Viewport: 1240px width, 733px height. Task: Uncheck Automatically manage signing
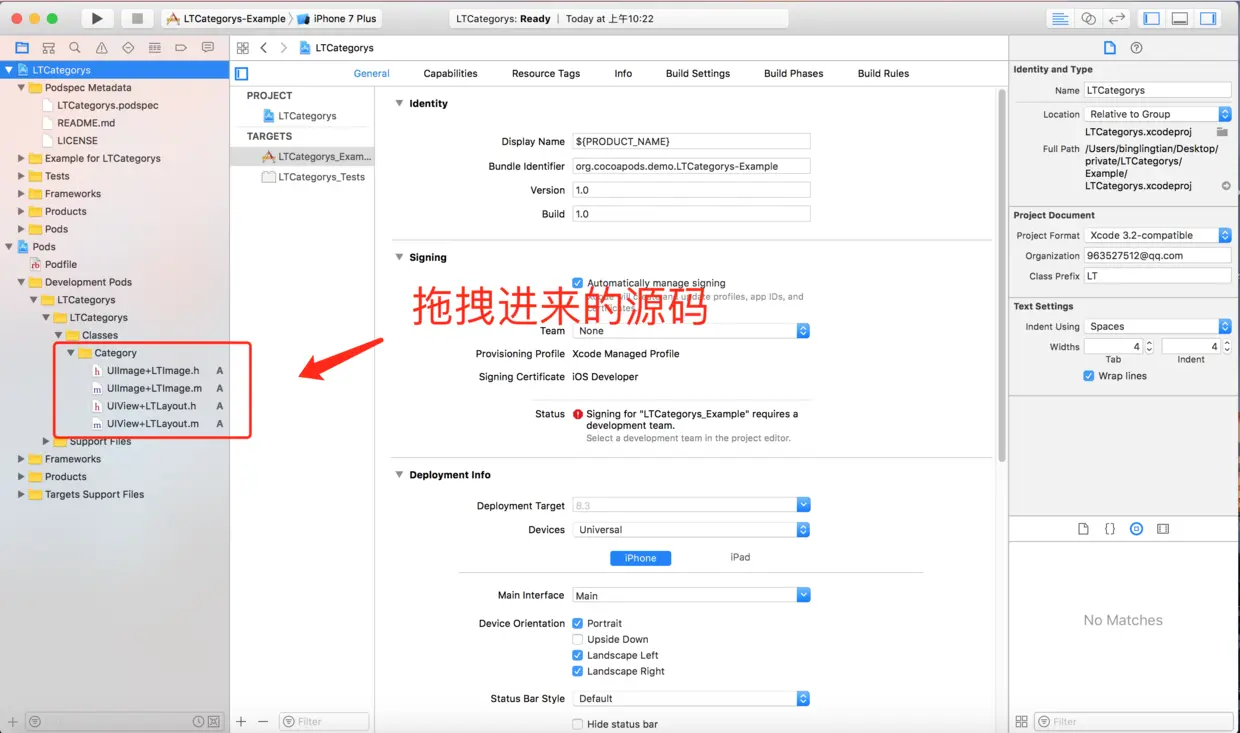pyautogui.click(x=577, y=283)
